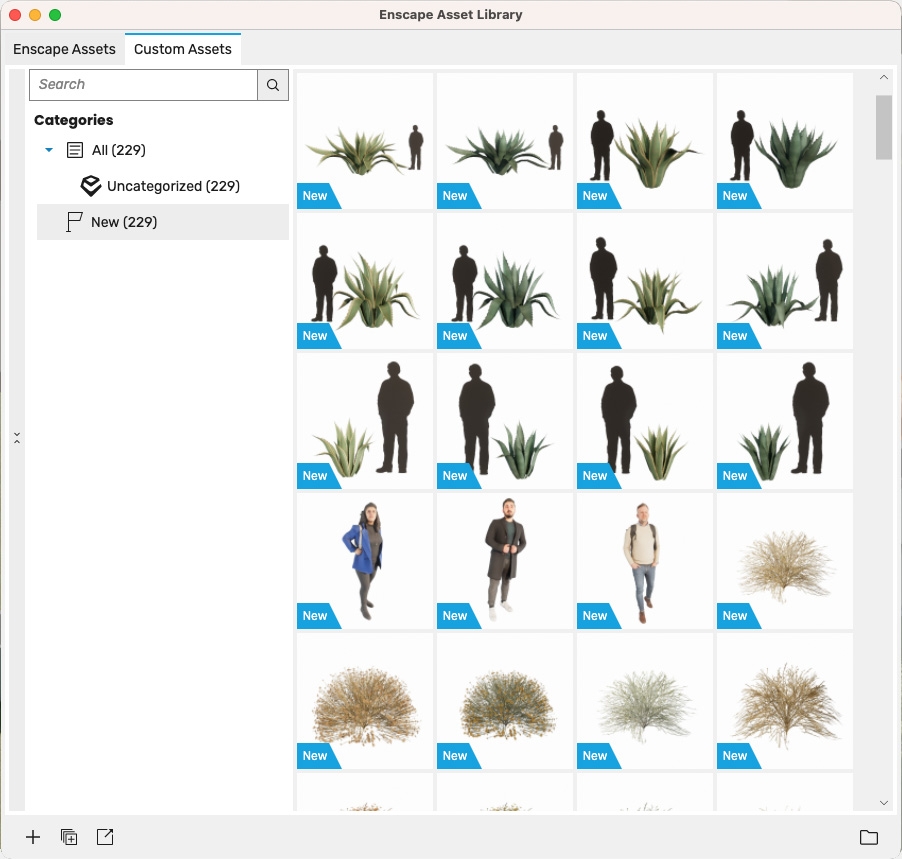Click the green zoom button of the window
902x859 pixels.
(x=55, y=15)
